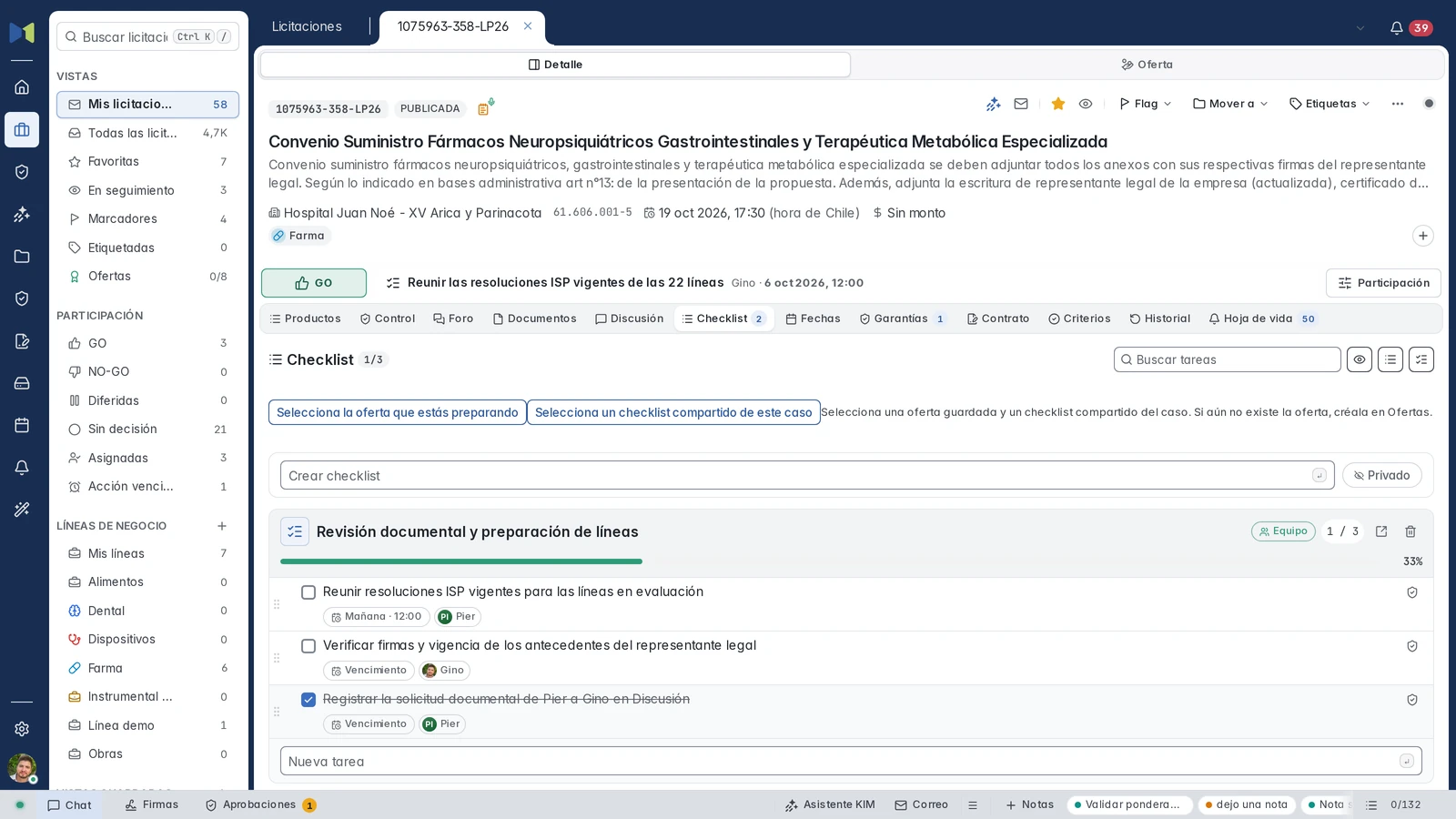Open the Historial tab

tap(1159, 318)
